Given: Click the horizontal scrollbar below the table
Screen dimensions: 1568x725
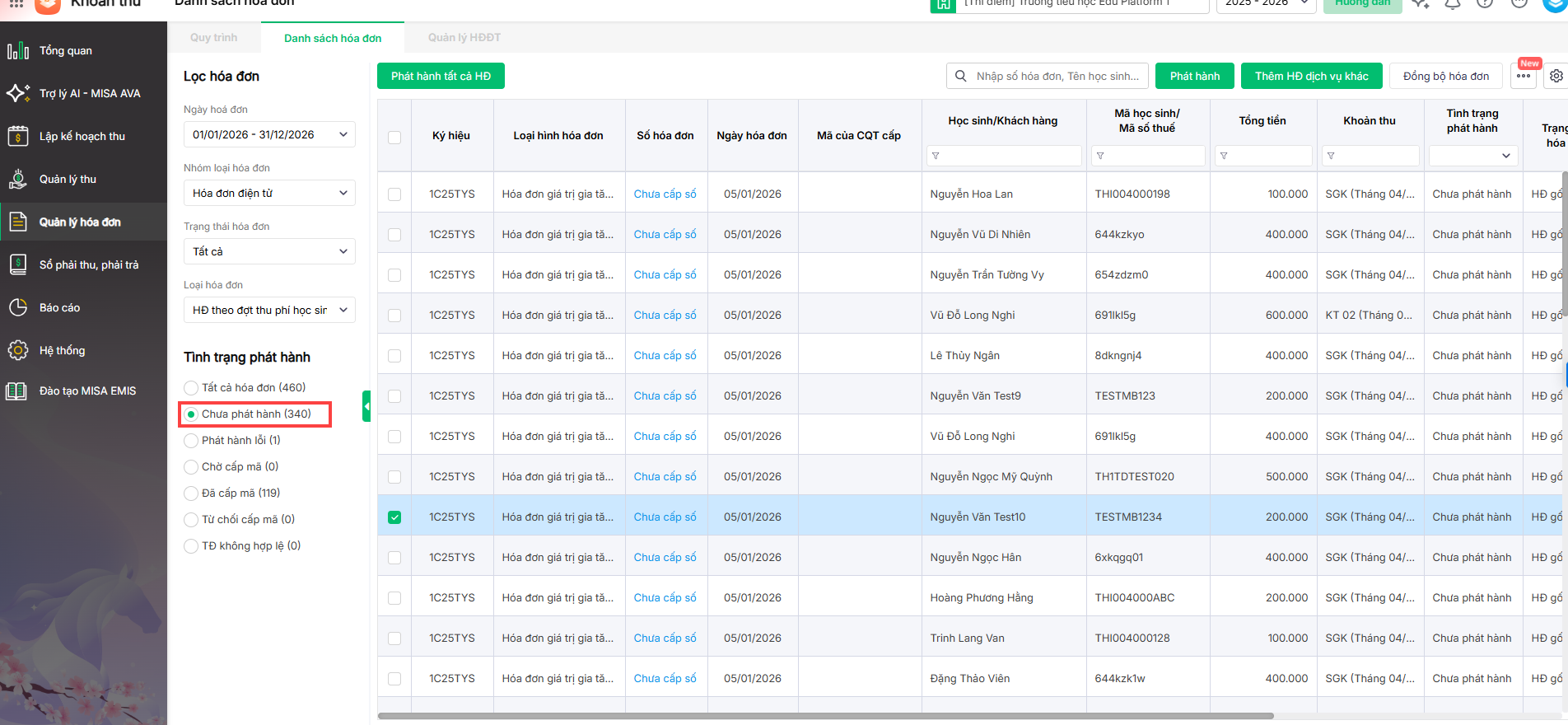Looking at the screenshot, I should [x=825, y=716].
